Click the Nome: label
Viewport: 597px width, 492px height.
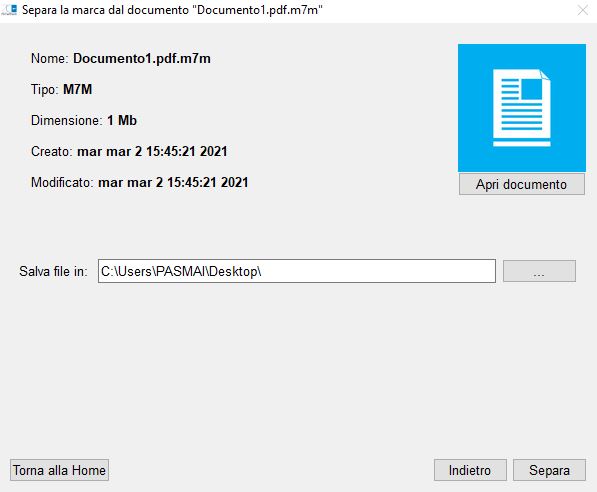pyautogui.click(x=49, y=59)
